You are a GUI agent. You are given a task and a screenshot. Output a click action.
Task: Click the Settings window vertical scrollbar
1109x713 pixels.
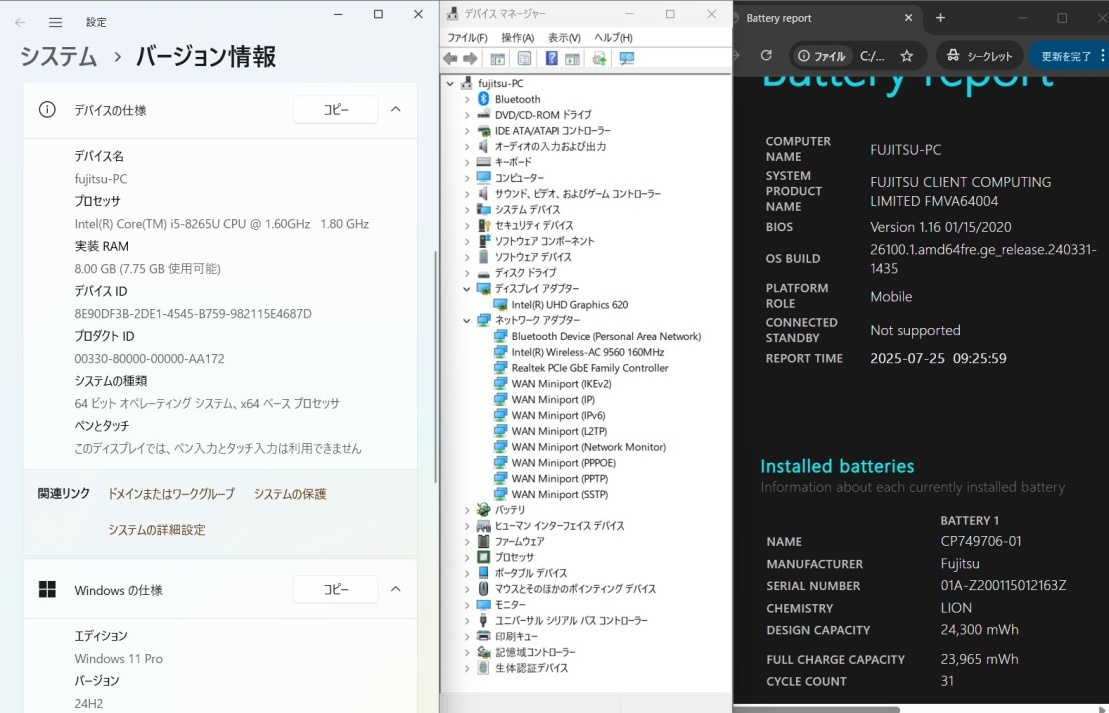pyautogui.click(x=435, y=368)
